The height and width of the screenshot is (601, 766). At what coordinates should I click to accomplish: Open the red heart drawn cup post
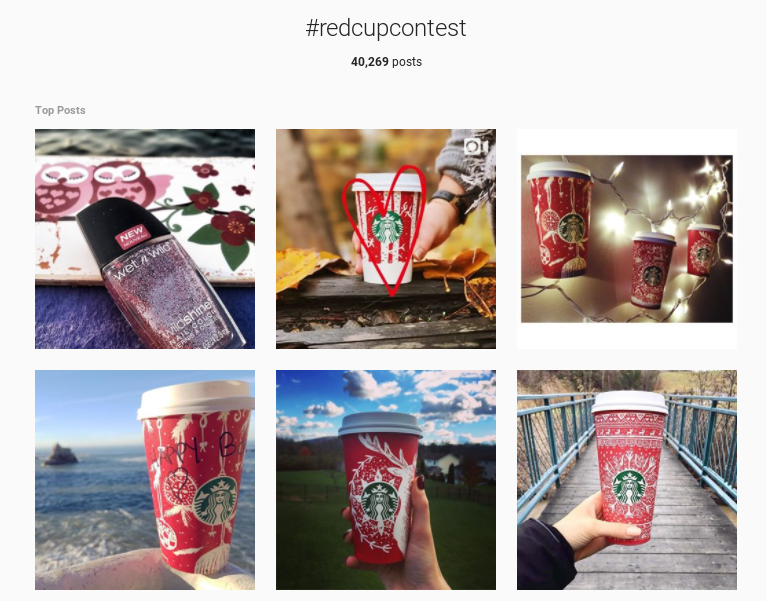[x=386, y=239]
